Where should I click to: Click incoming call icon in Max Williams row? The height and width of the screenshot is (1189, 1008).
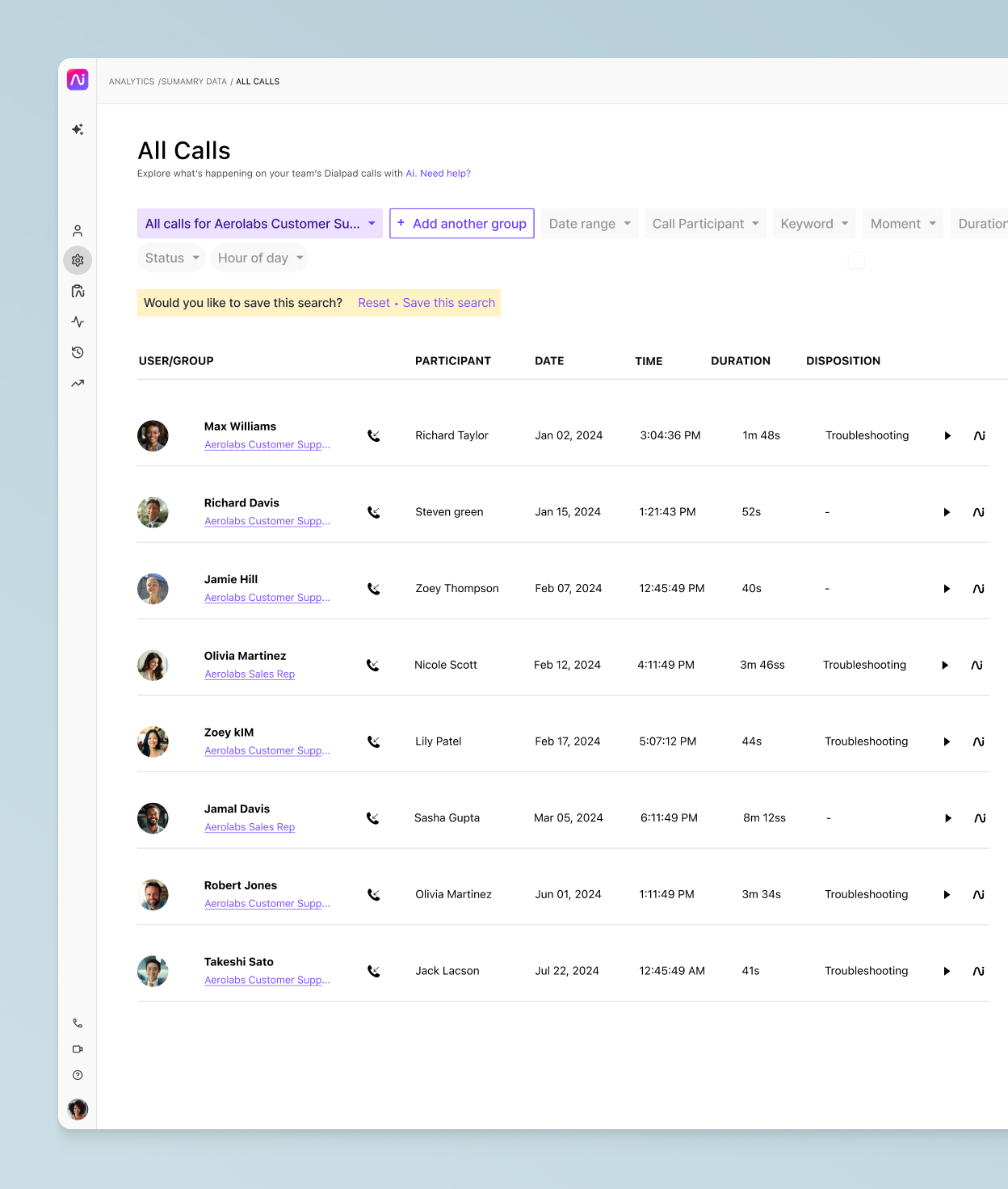(374, 435)
